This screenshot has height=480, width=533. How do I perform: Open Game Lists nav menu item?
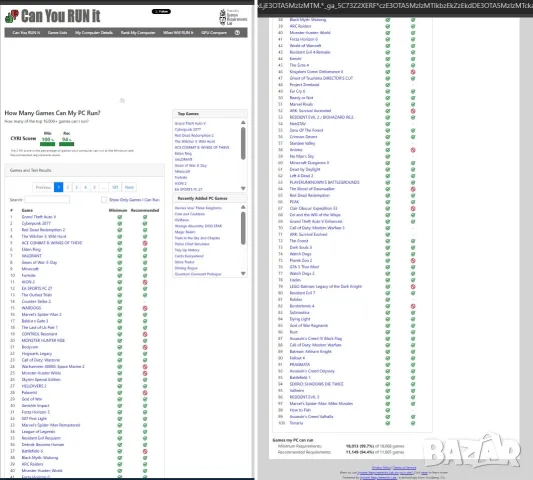click(x=57, y=33)
